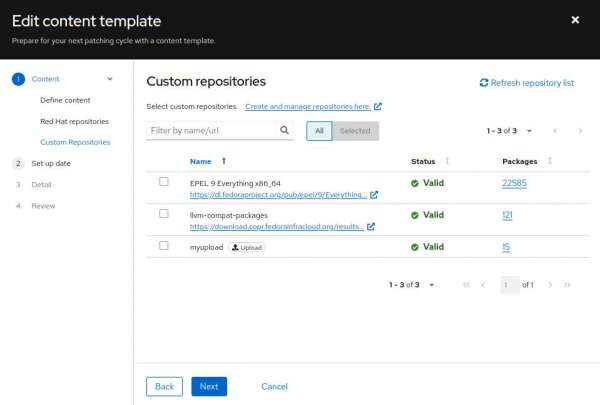Open the external link icon beside the llvm-compat URL
This screenshot has width=600, height=405.
pos(371,226)
